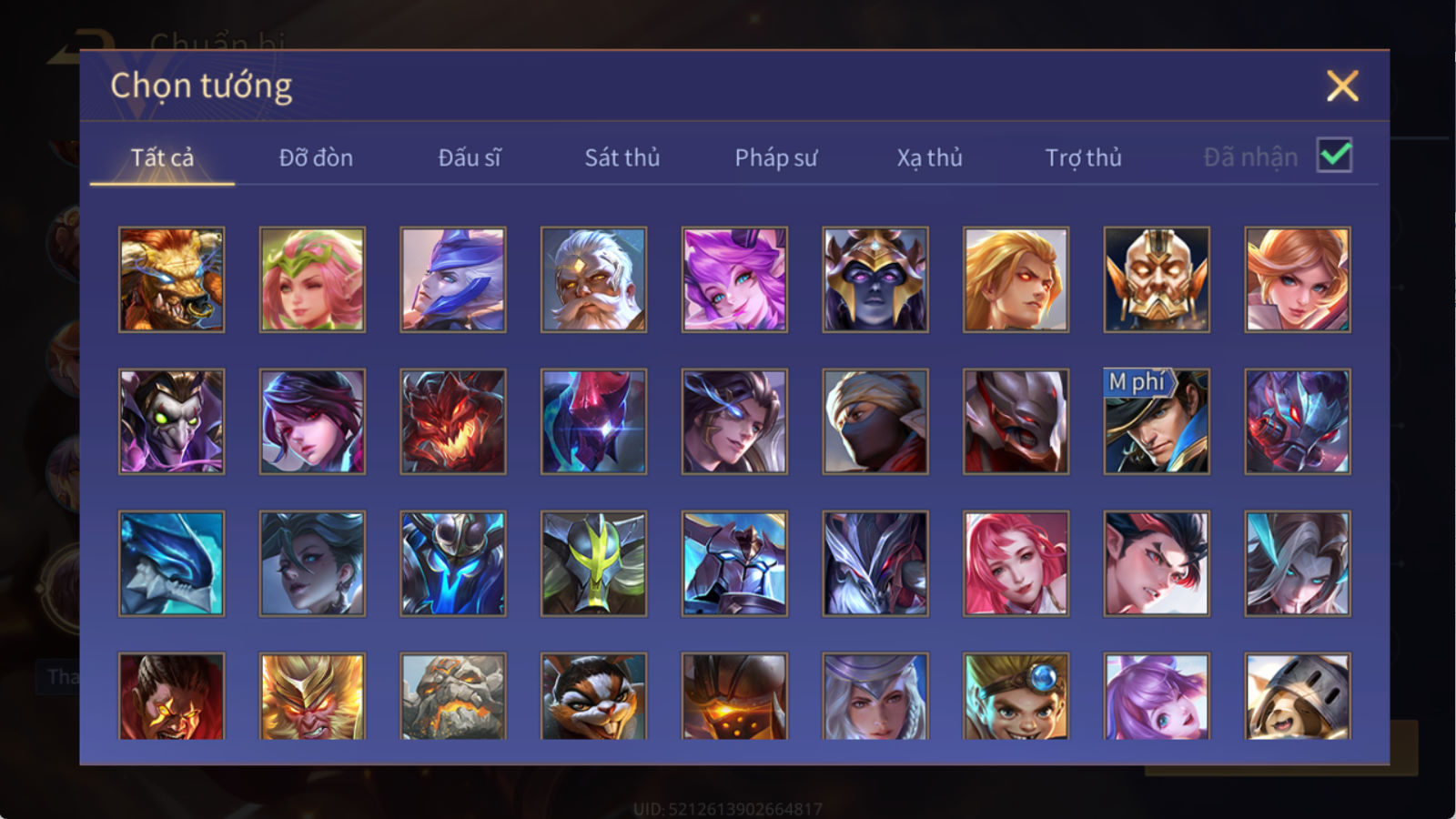Screen dimensions: 1456x819
Task: Select the stone golem hero portrait
Action: (452, 696)
